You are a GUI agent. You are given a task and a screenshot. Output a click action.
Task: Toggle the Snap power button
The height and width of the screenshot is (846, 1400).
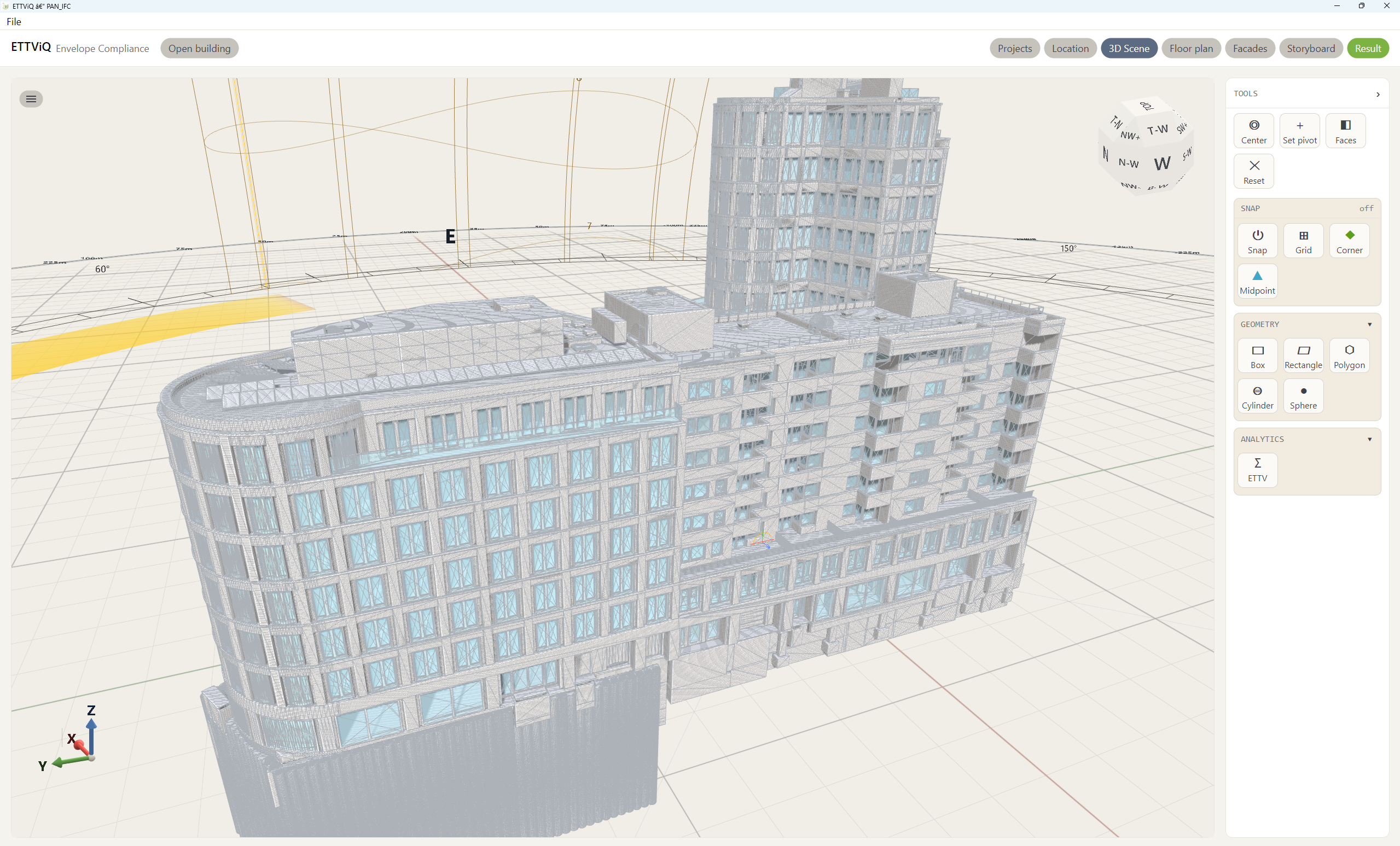point(1257,241)
